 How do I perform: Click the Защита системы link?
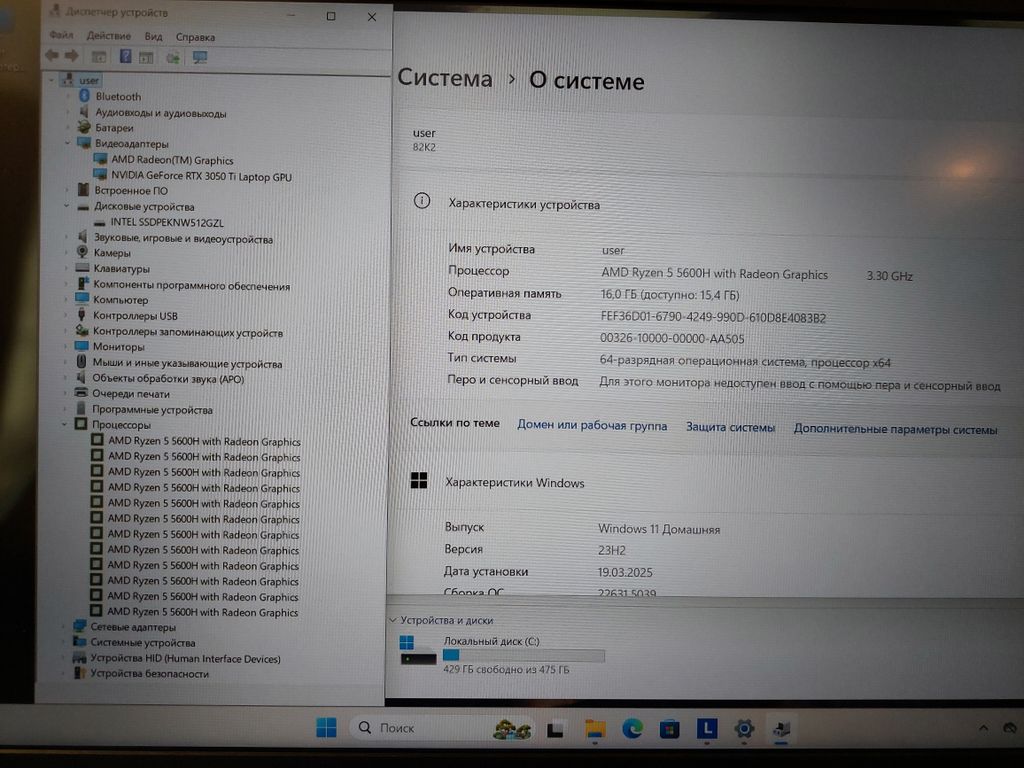[x=730, y=428]
